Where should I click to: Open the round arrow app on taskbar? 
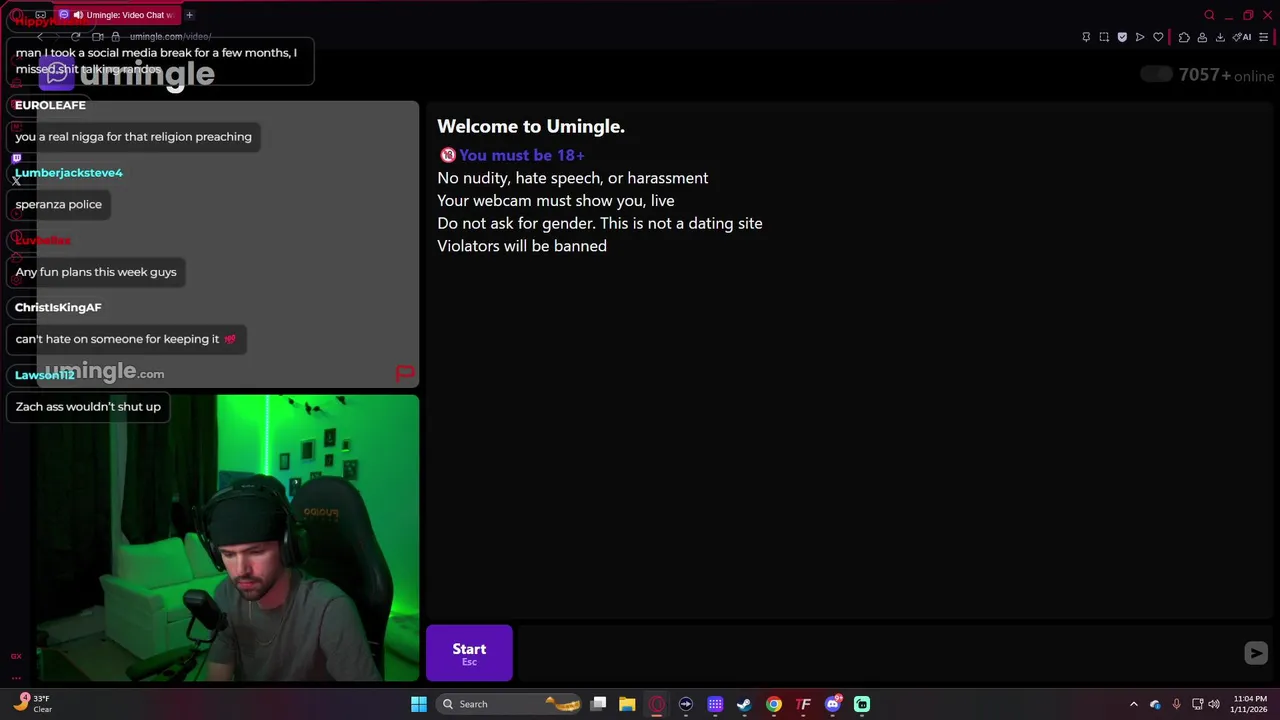click(685, 704)
